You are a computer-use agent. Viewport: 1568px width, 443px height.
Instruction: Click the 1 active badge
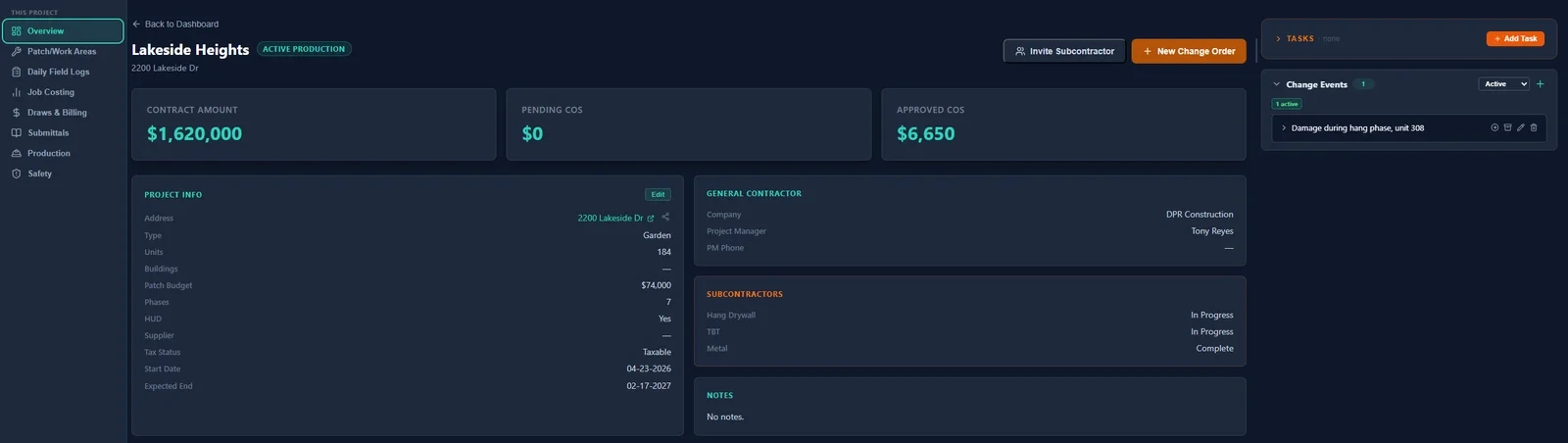pos(1287,104)
